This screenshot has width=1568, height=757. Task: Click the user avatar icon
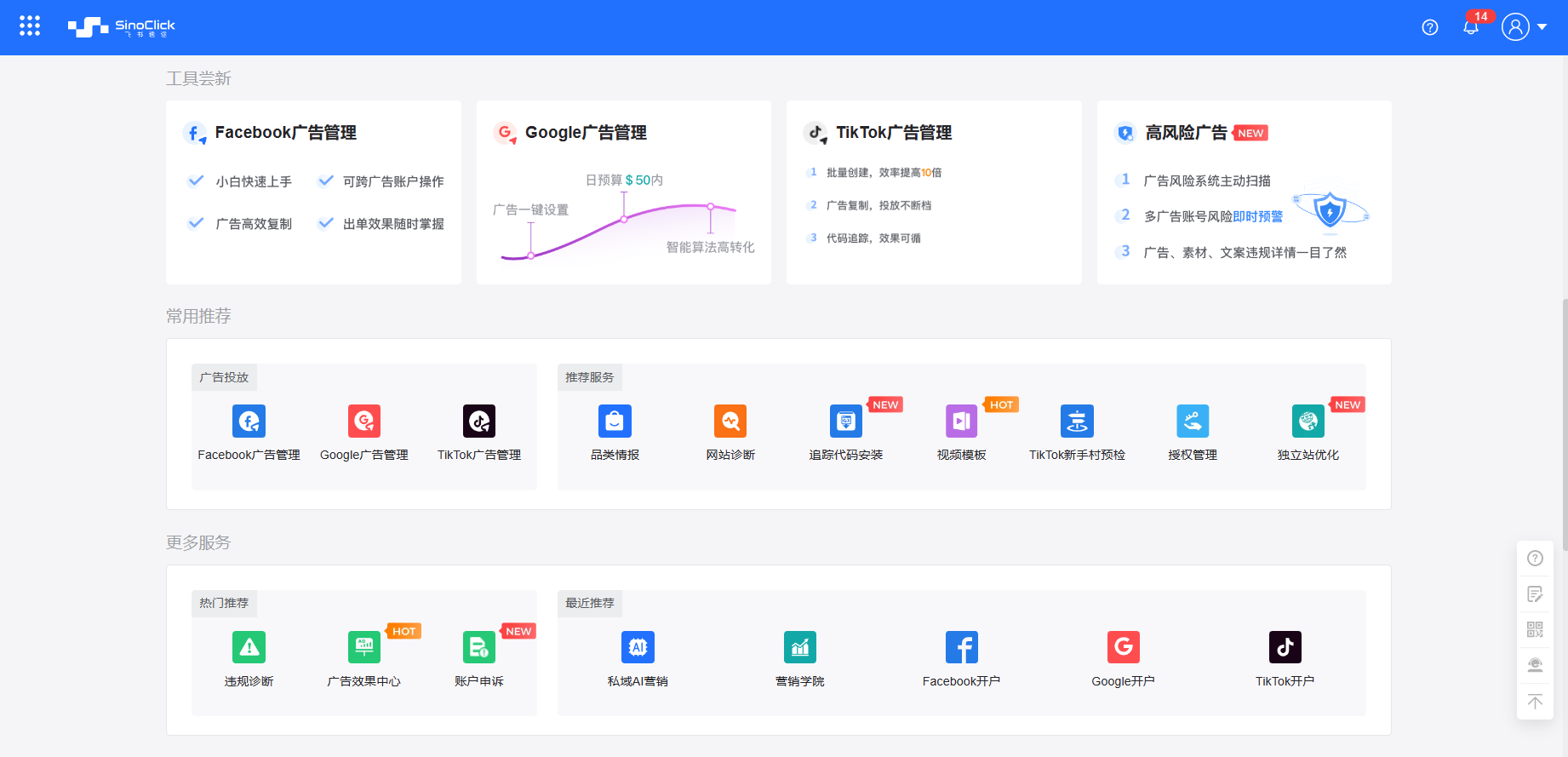[1515, 27]
